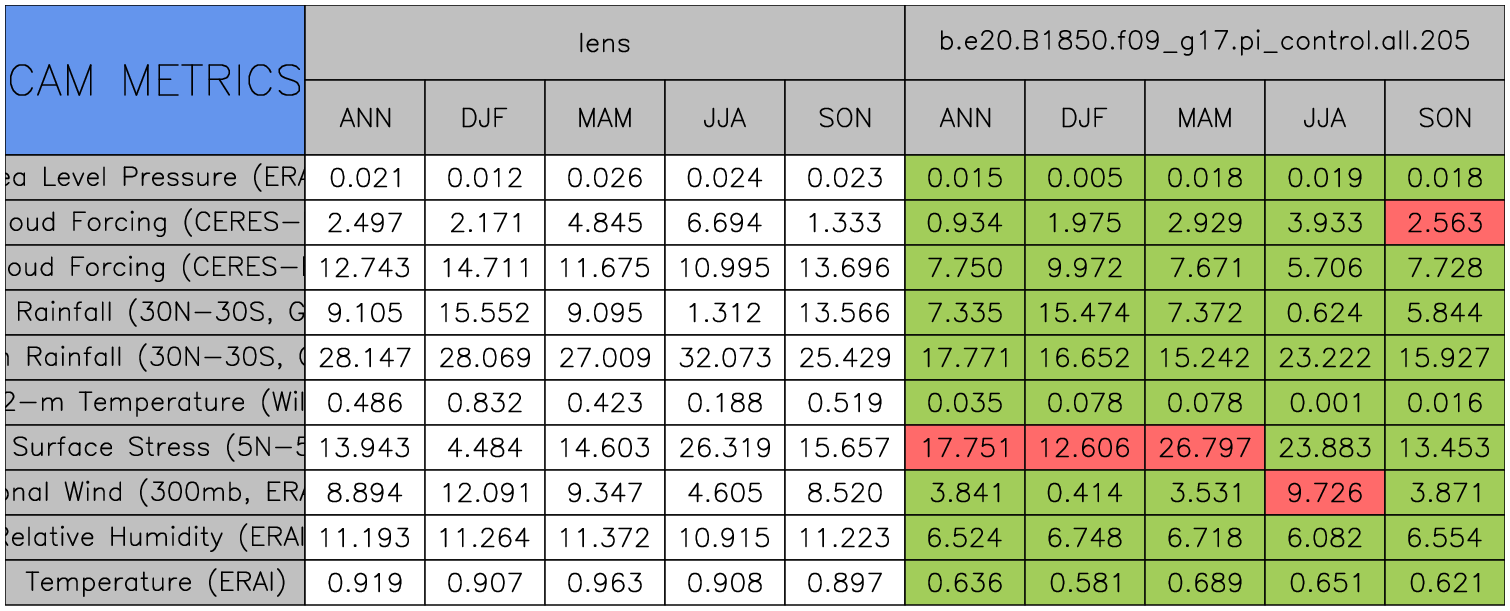Viewport: 1510px width, 611px height.
Task: Select the "lens" column group header
Action: point(604,42)
